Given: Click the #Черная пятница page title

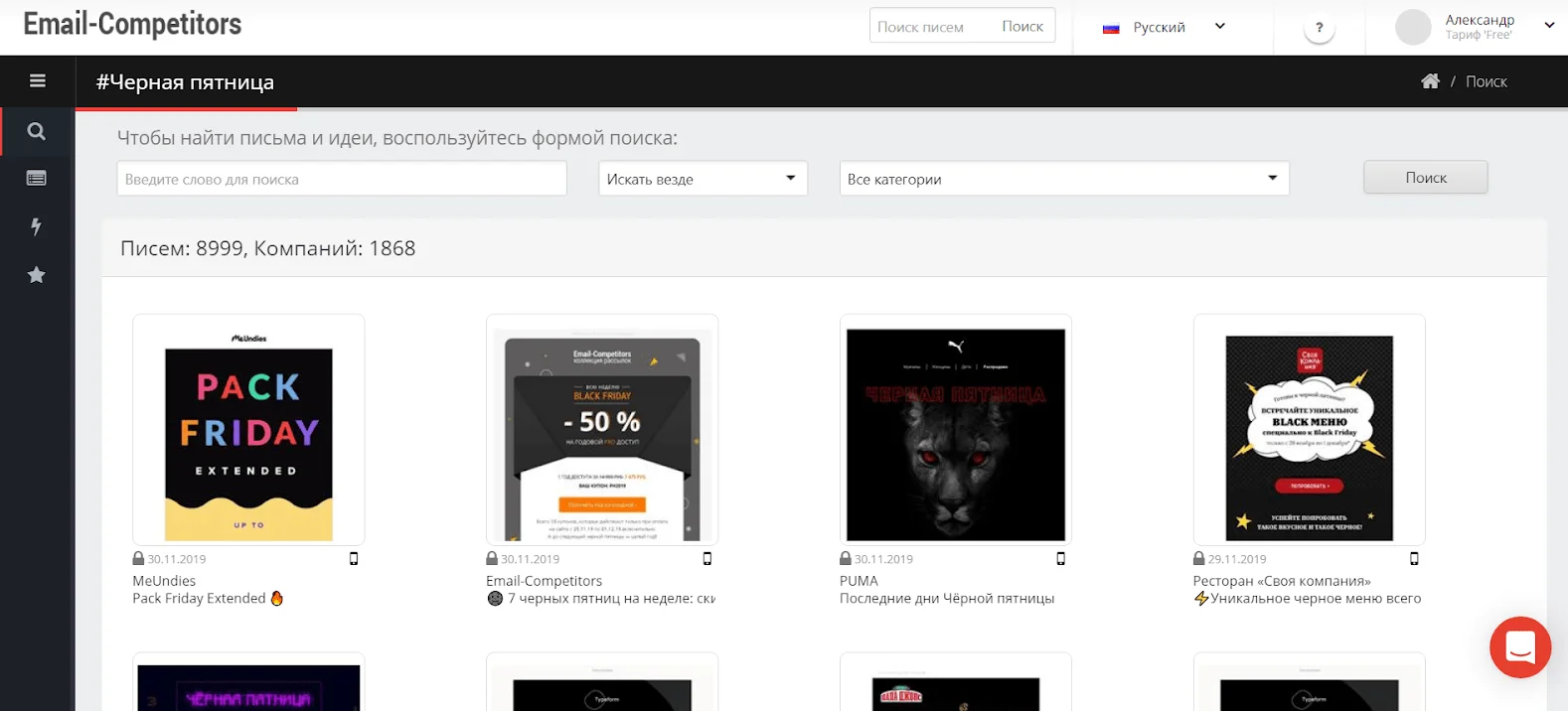Looking at the screenshot, I should pos(185,82).
